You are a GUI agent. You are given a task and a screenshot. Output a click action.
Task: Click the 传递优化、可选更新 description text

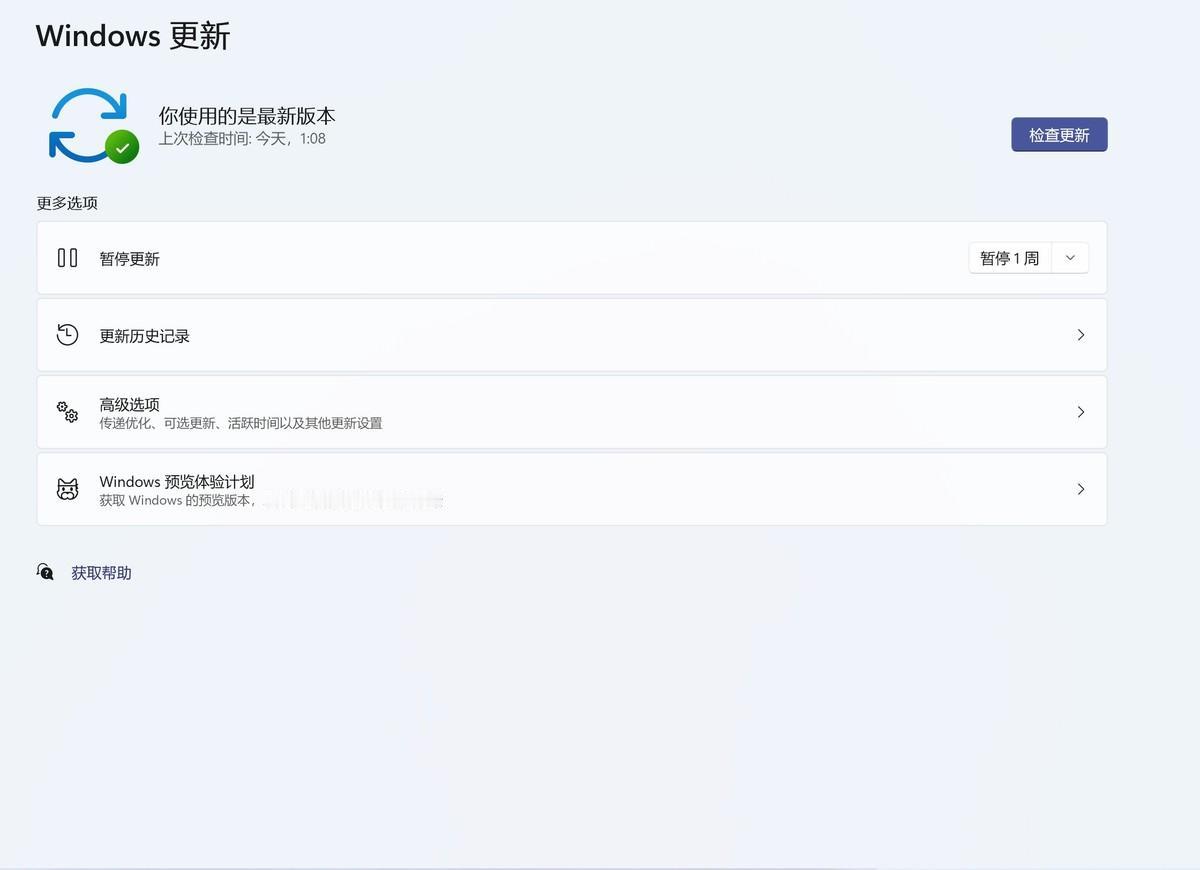tap(241, 423)
